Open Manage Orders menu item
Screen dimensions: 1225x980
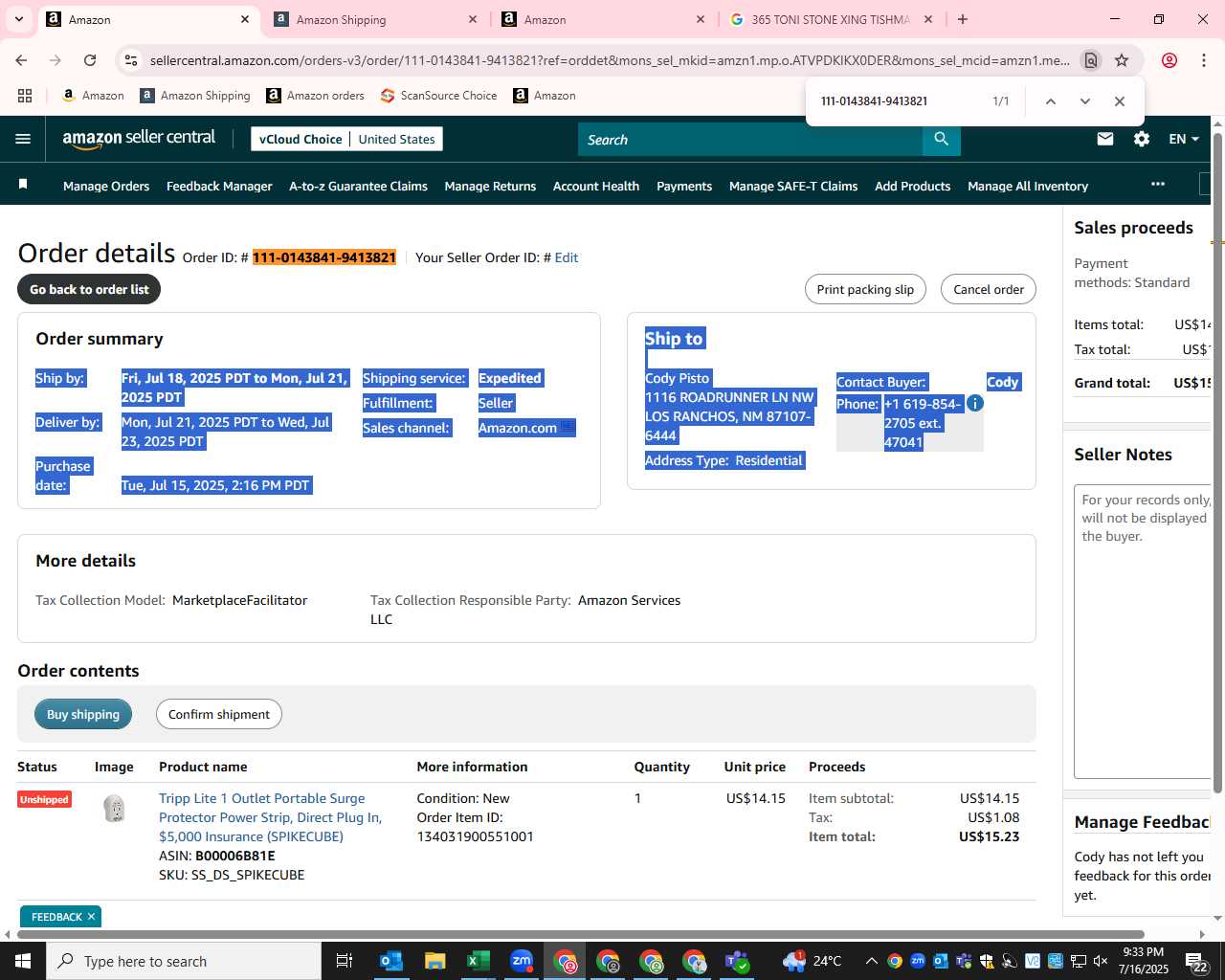(x=106, y=187)
